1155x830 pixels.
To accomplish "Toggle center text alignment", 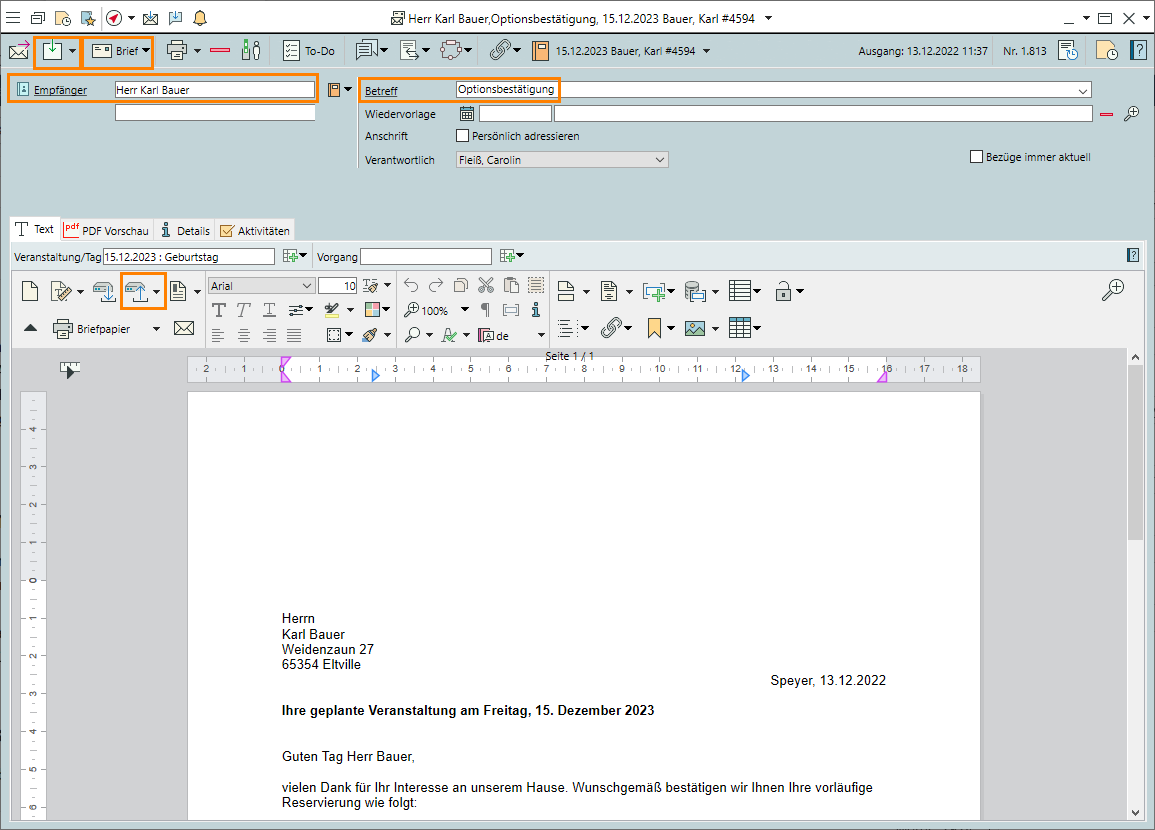I will tap(244, 335).
